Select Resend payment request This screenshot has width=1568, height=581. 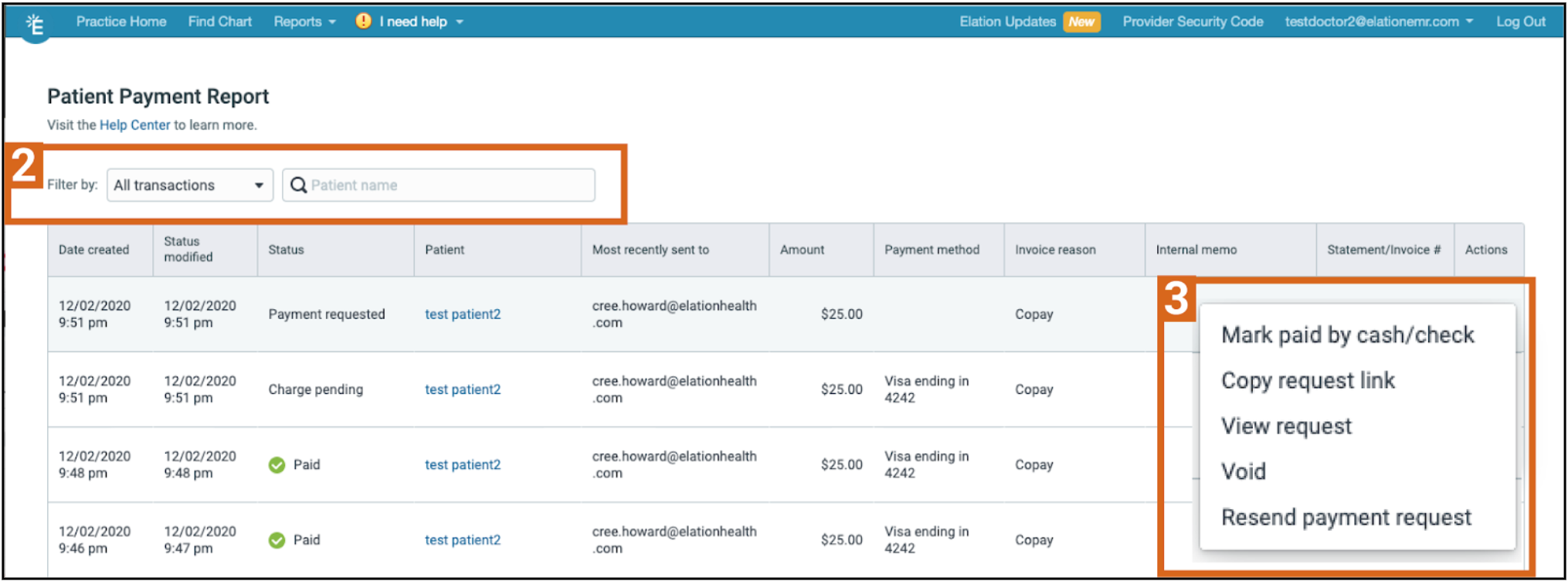coord(1346,518)
